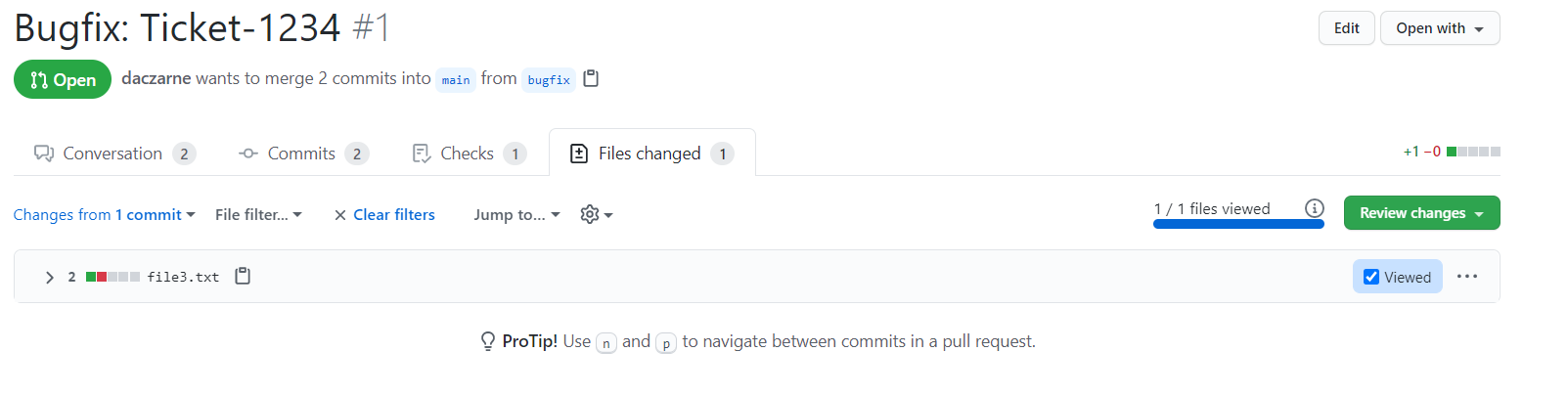Viewport: 1568px width, 396px height.
Task: Click the files viewed progress bar
Action: [x=1238, y=224]
